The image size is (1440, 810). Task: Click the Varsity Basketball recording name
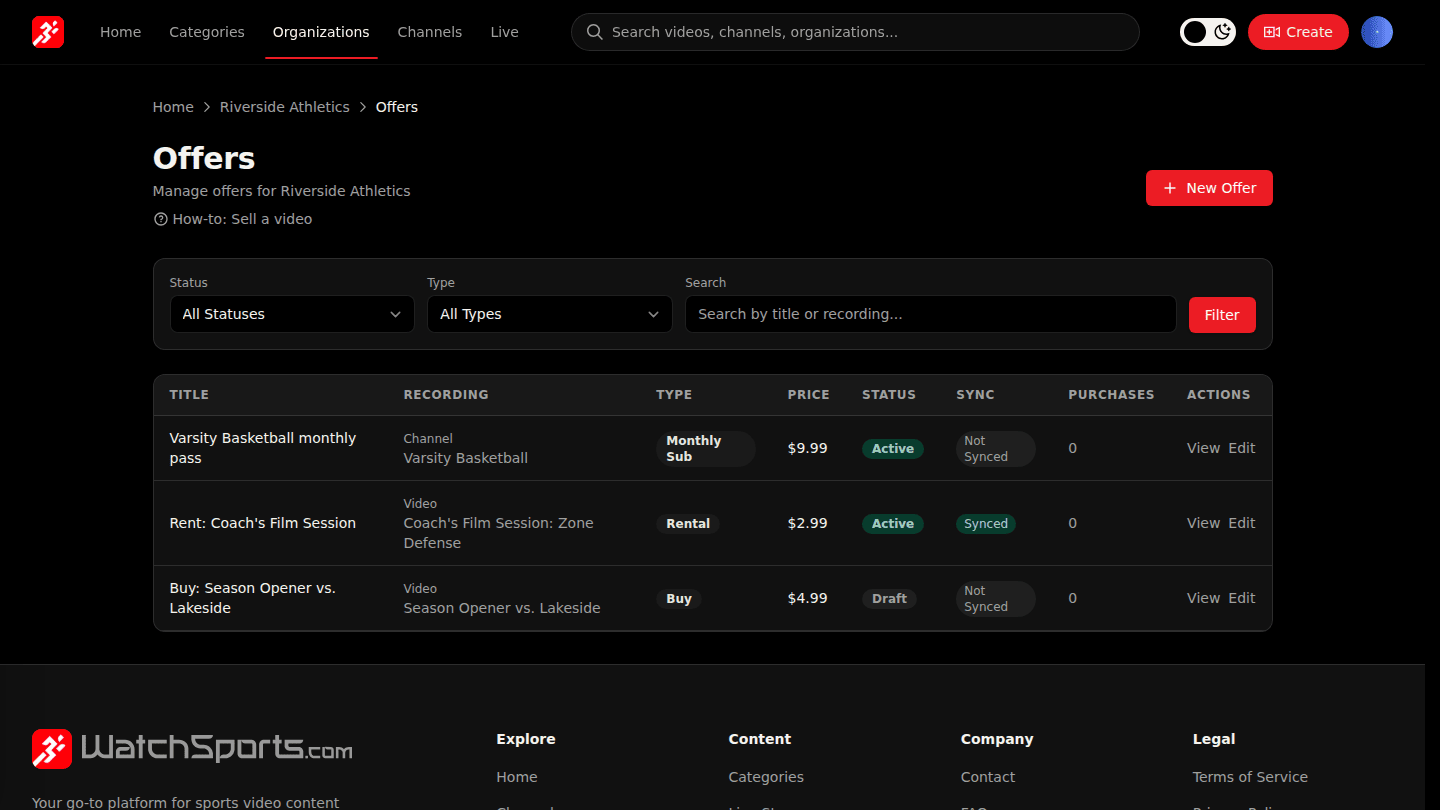click(x=466, y=458)
